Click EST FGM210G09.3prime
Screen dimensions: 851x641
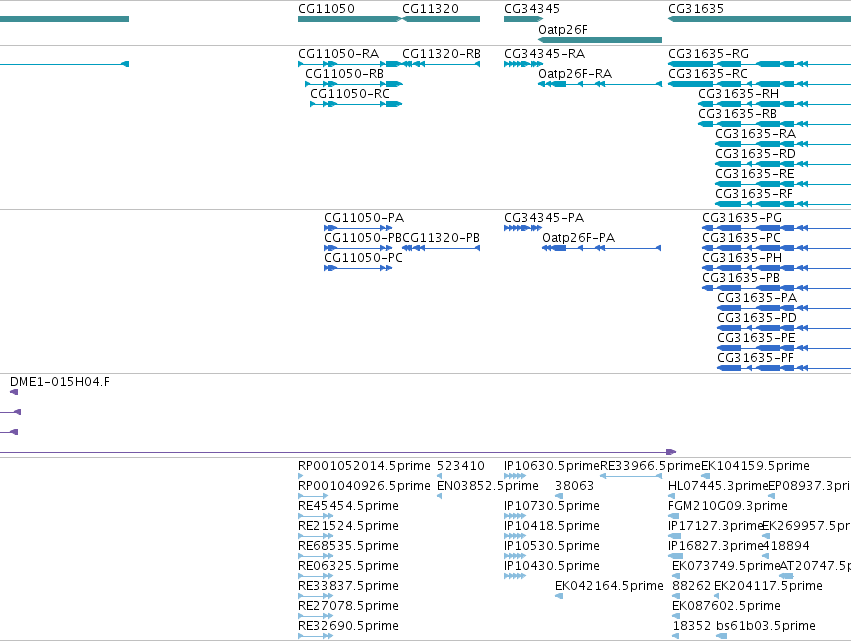[x=728, y=506]
